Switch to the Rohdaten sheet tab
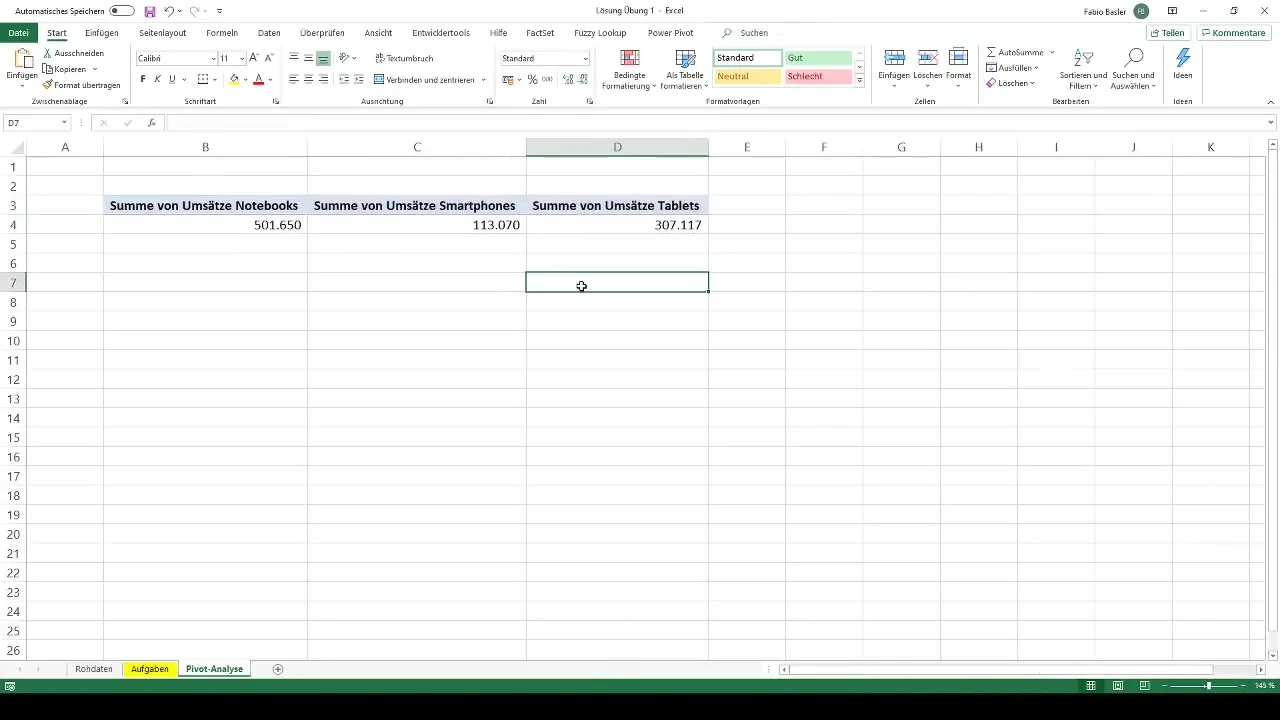The width and height of the screenshot is (1280, 720). tap(94, 669)
